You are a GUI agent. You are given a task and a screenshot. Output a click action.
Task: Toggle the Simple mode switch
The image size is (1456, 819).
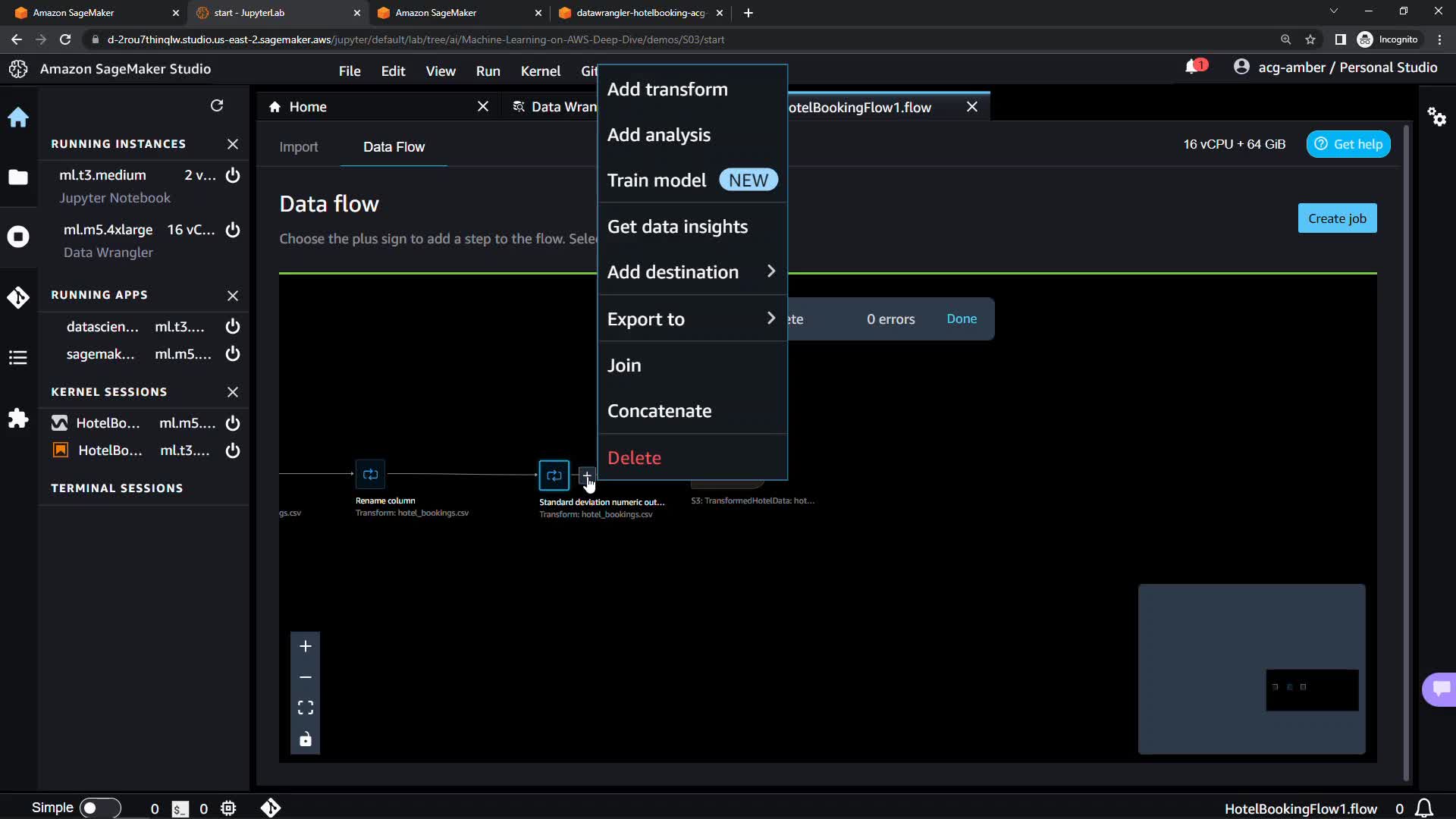pyautogui.click(x=100, y=808)
